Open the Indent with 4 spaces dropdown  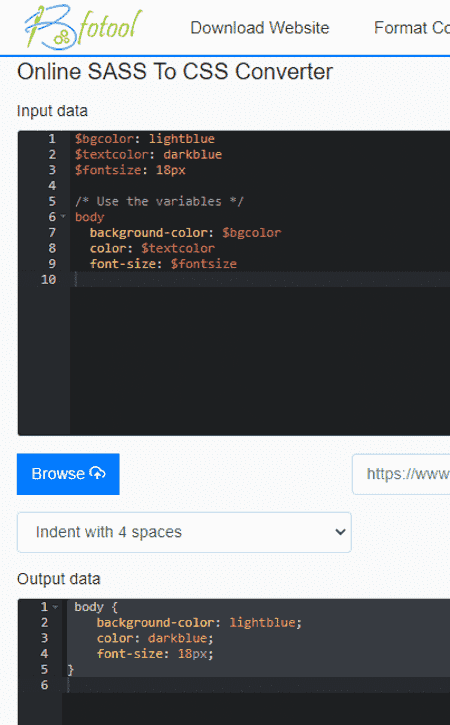[184, 532]
